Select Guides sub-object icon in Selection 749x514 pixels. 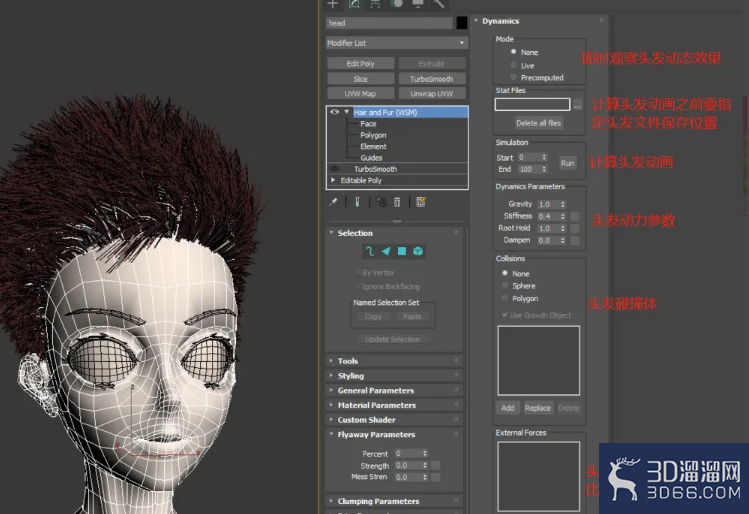[370, 251]
